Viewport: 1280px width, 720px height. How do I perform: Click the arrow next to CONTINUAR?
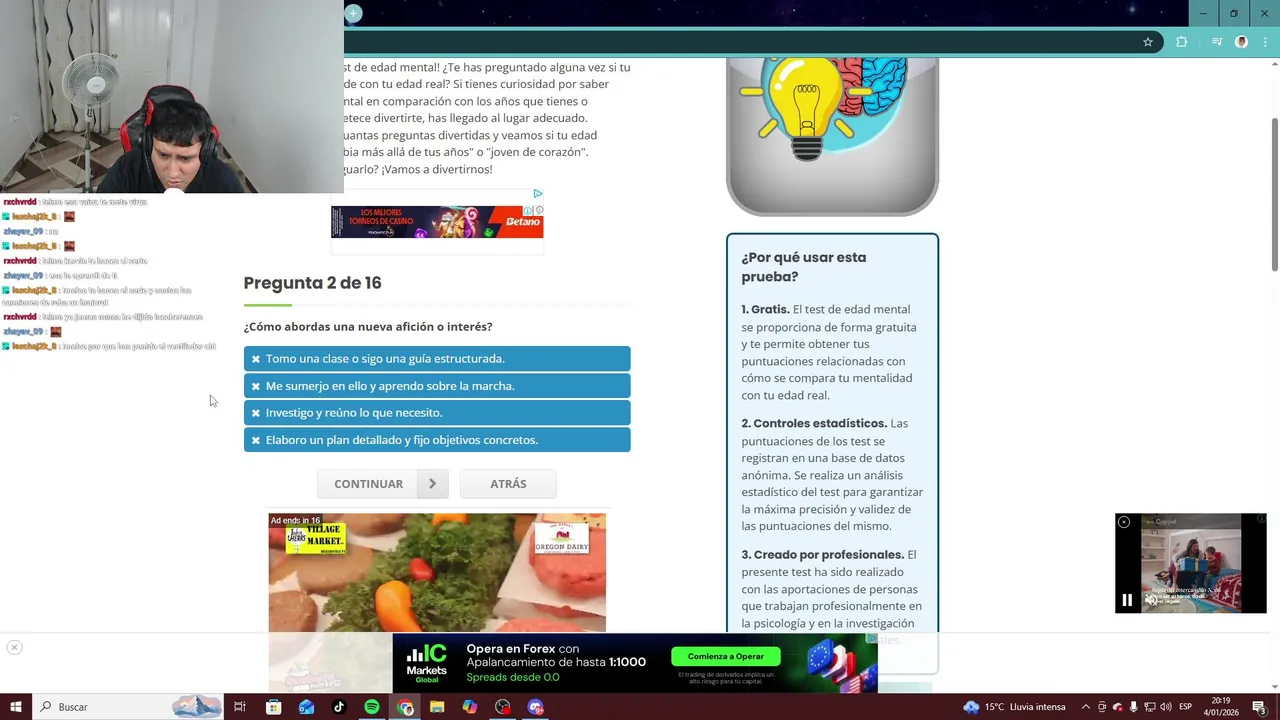(x=432, y=484)
